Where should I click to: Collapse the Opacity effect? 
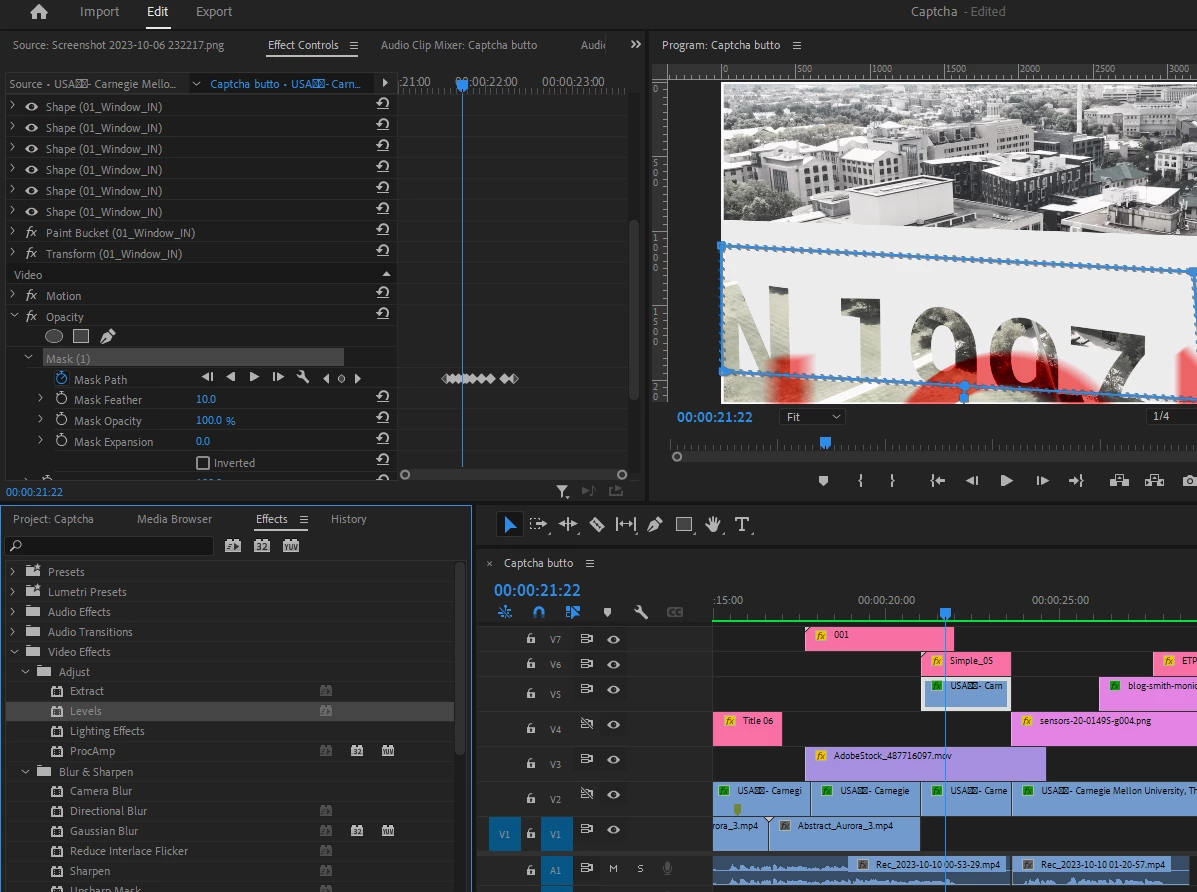pos(14,315)
